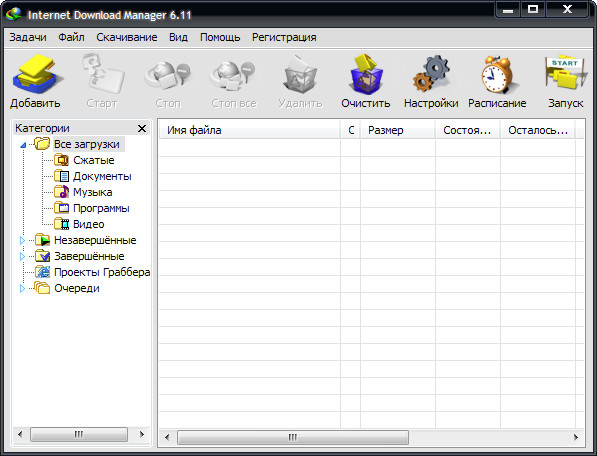The image size is (597, 456).
Task: Click the categories panel left scroll arrow
Action: tap(20, 434)
